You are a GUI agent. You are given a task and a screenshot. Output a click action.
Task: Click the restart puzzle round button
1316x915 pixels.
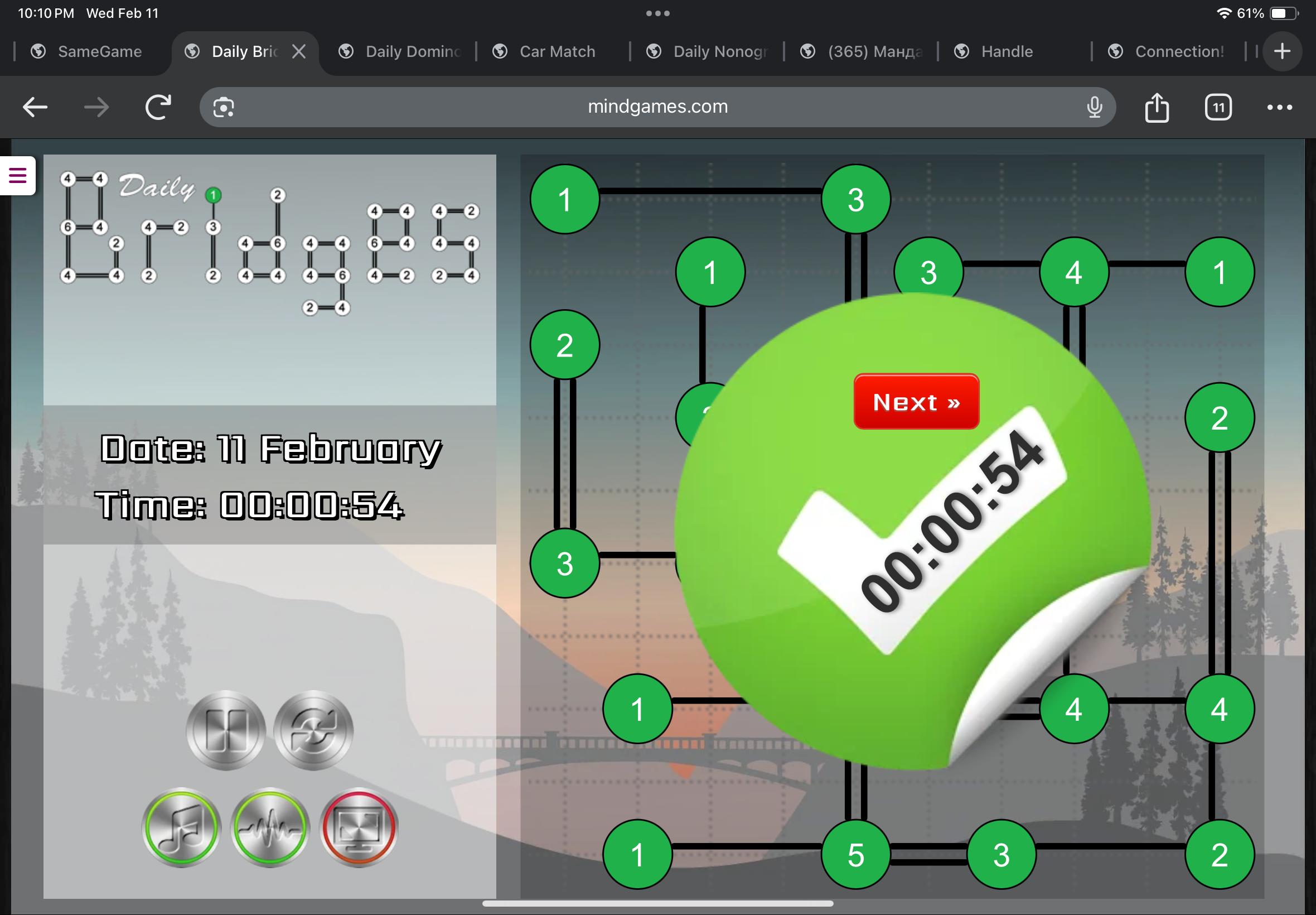coord(313,730)
